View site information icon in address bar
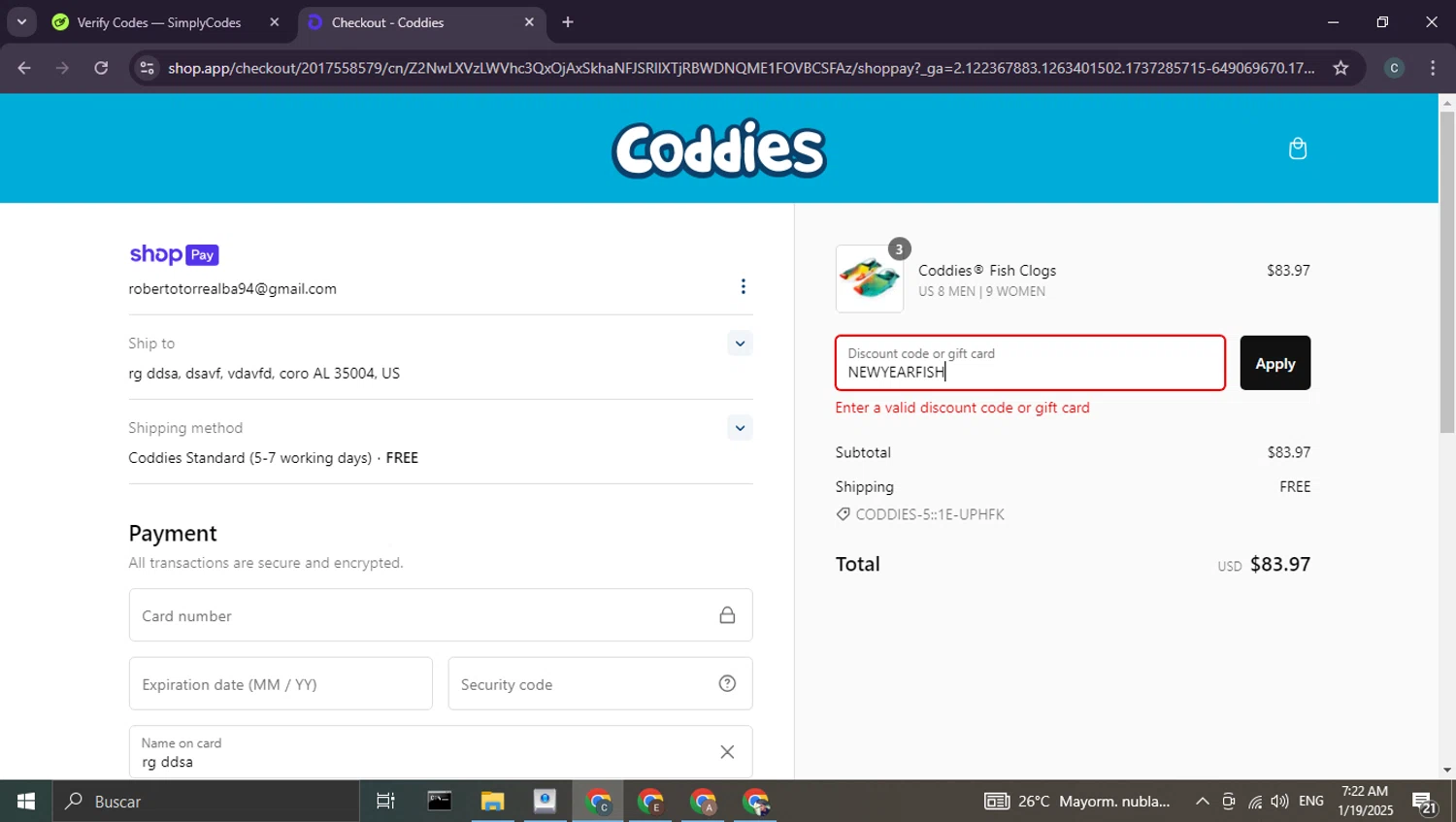1456x822 pixels. [x=147, y=68]
